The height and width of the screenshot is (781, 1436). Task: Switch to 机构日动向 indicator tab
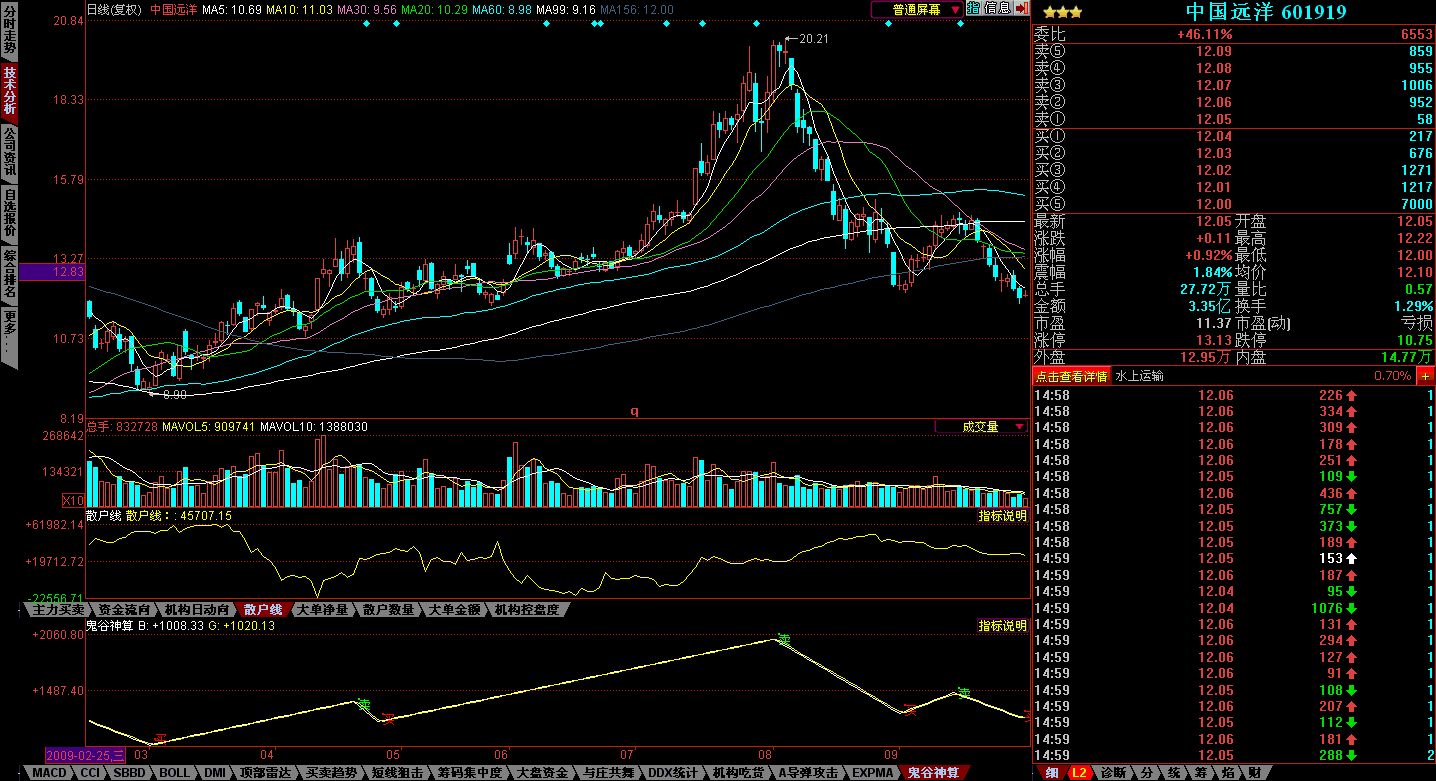point(198,610)
